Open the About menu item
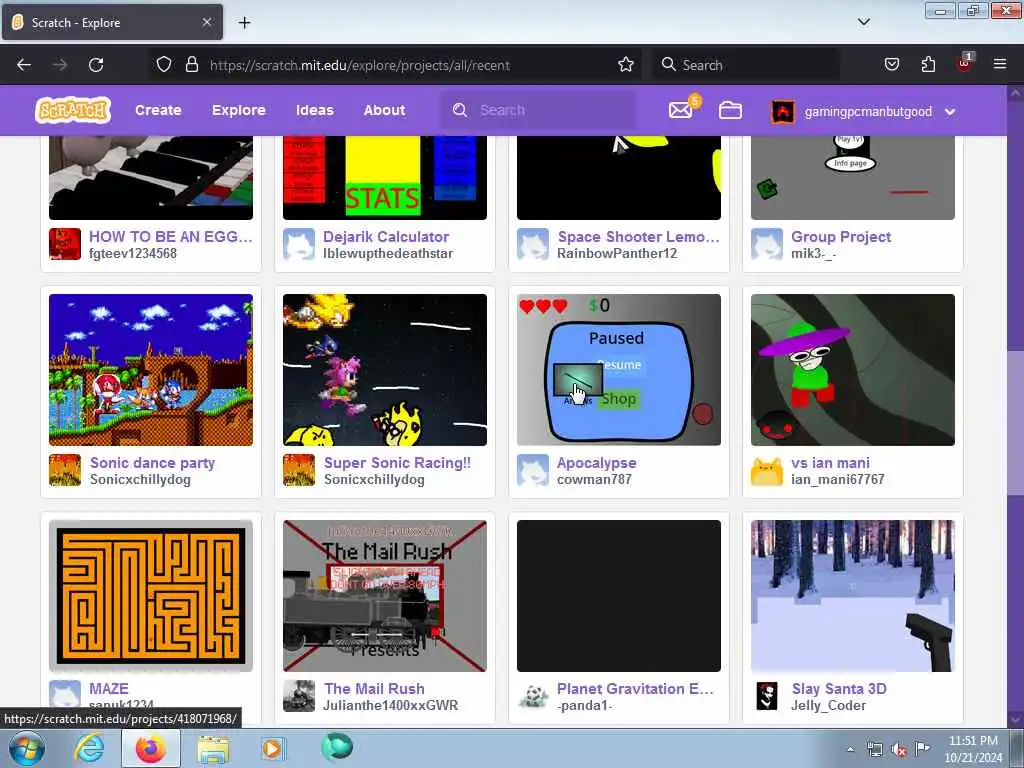Image resolution: width=1024 pixels, height=768 pixels. (x=384, y=110)
